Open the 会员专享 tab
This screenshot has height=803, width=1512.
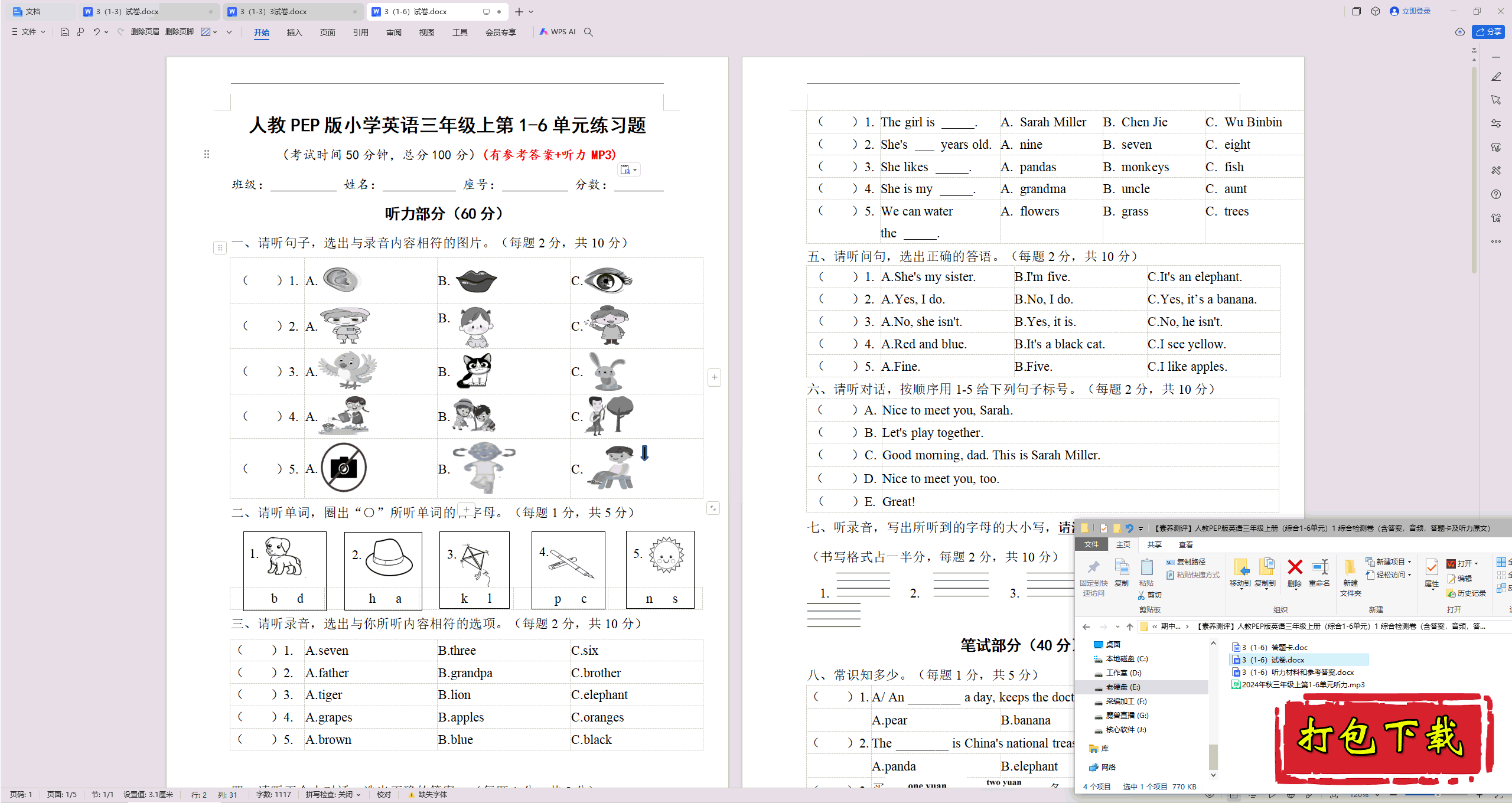[x=501, y=32]
